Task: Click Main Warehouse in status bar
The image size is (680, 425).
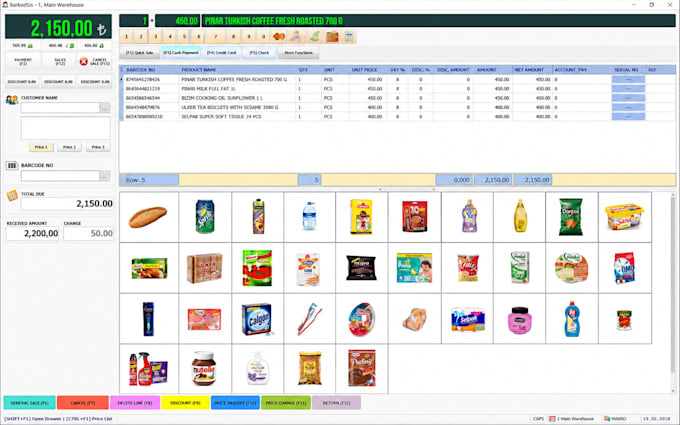Action: pyautogui.click(x=575, y=419)
